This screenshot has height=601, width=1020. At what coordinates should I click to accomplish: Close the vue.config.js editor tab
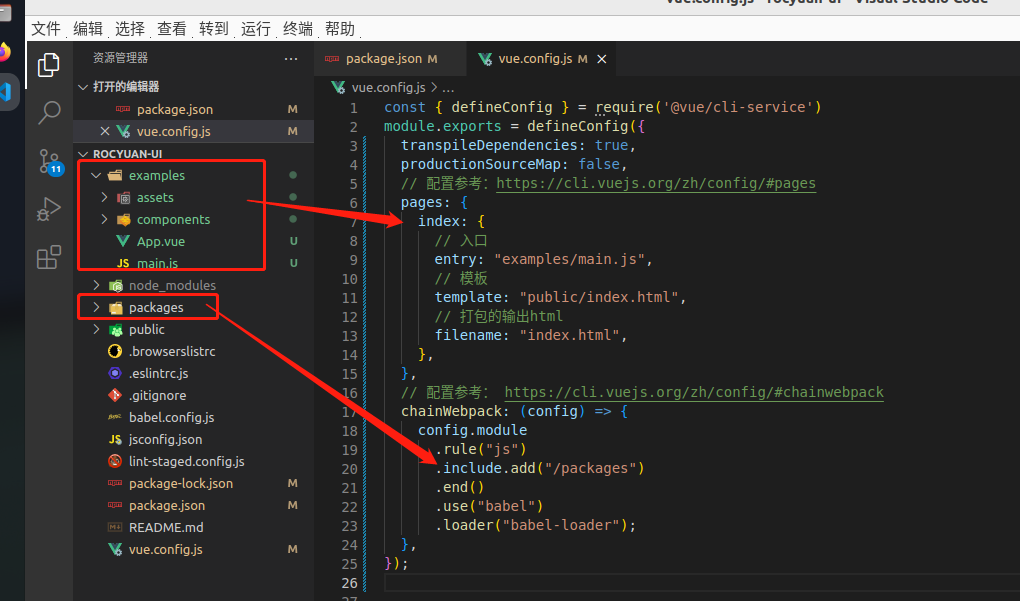(602, 59)
